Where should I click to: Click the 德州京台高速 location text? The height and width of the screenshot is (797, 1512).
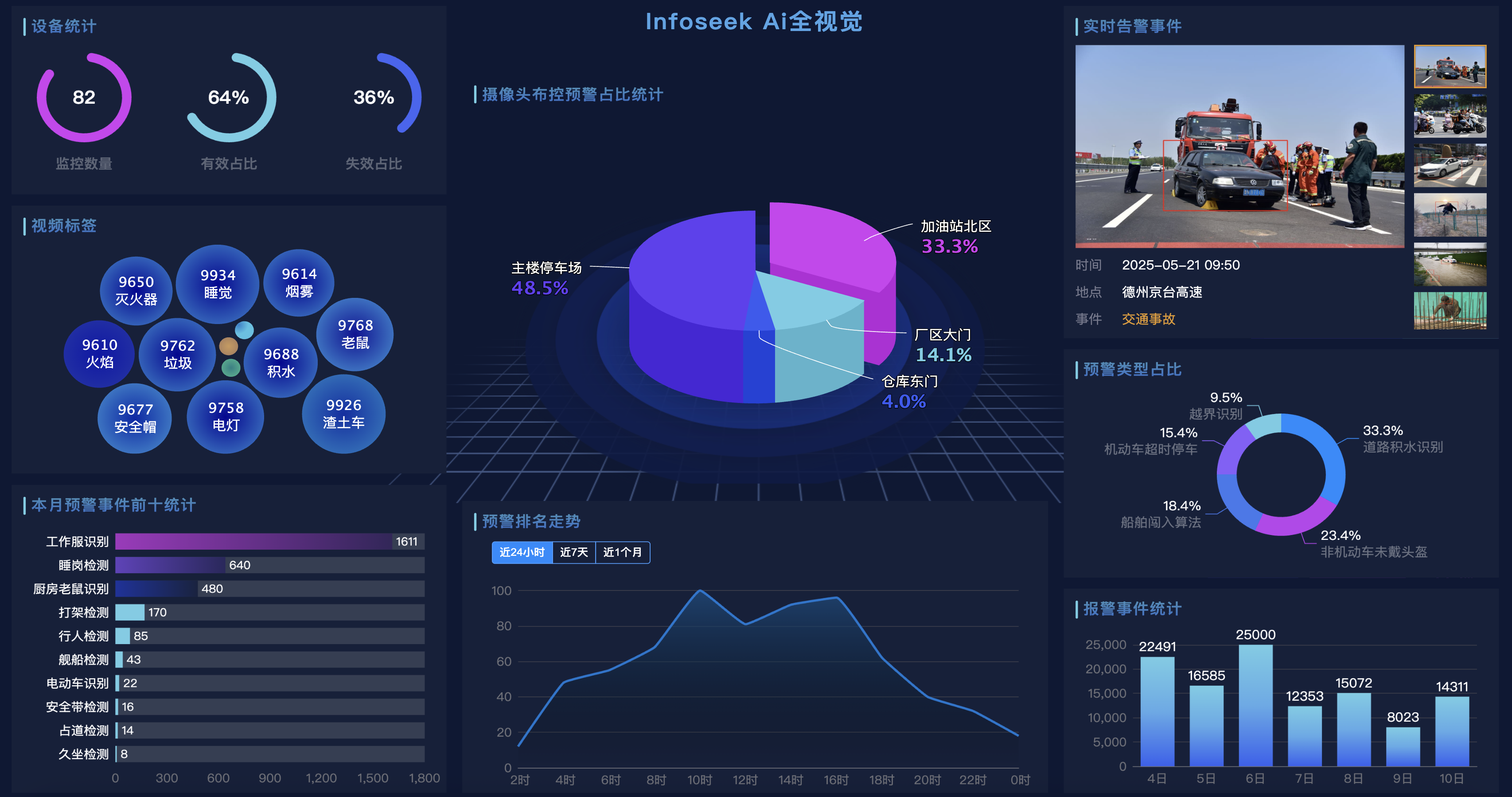tap(1161, 292)
